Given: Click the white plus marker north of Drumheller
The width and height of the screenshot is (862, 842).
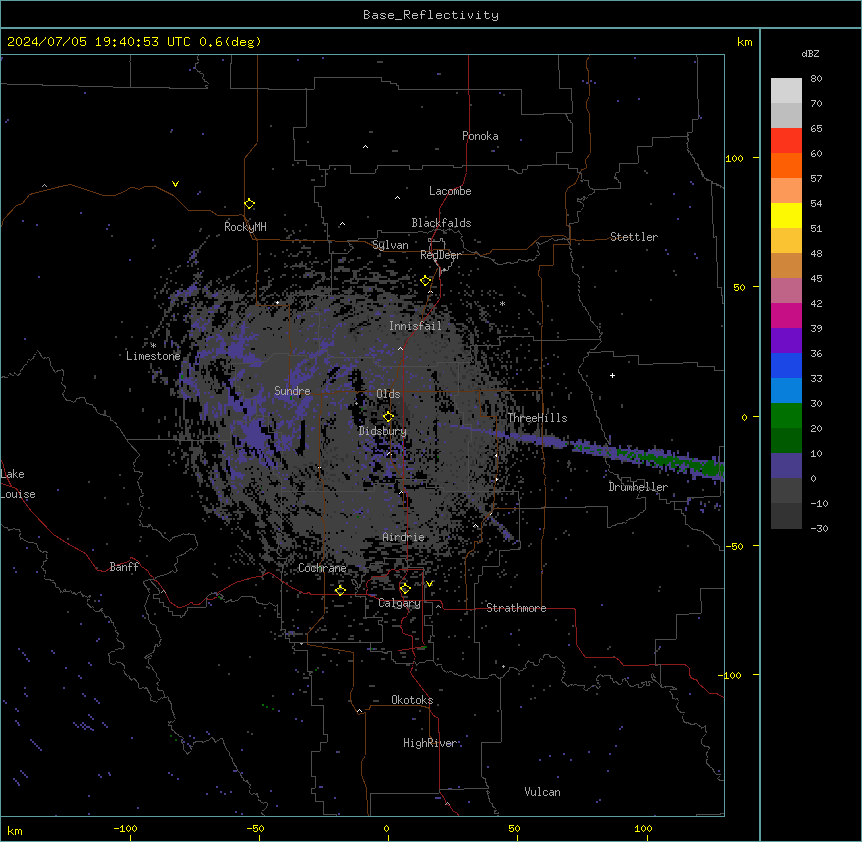Looking at the screenshot, I should pos(612,375).
